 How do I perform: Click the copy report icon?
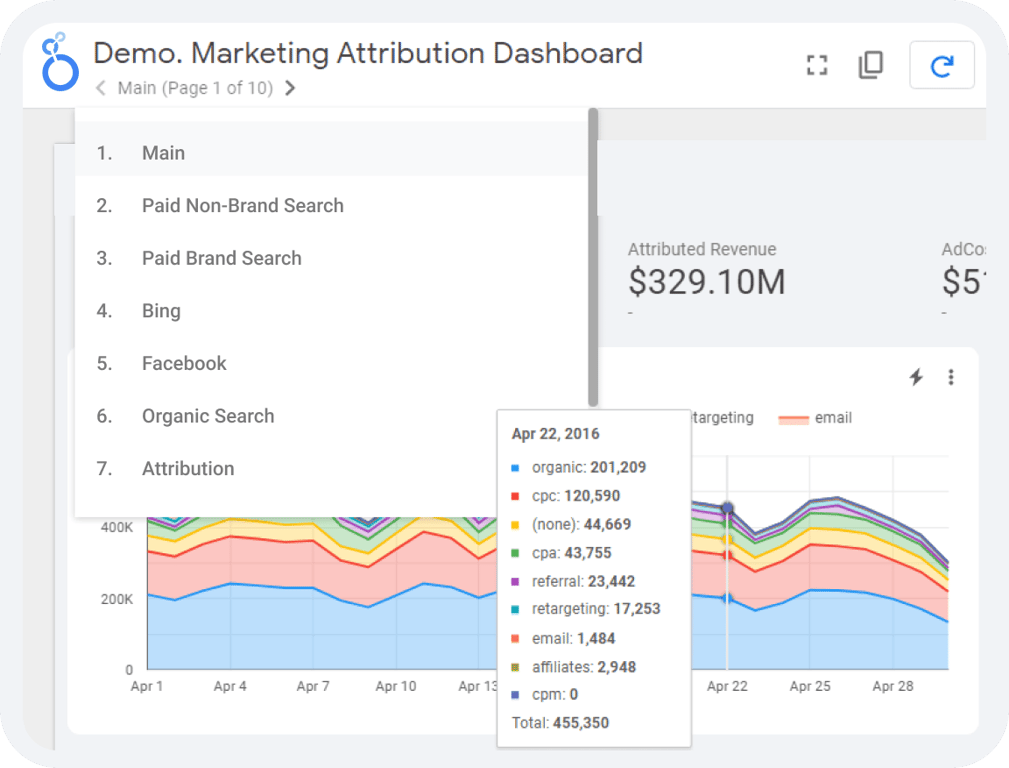pos(871,65)
